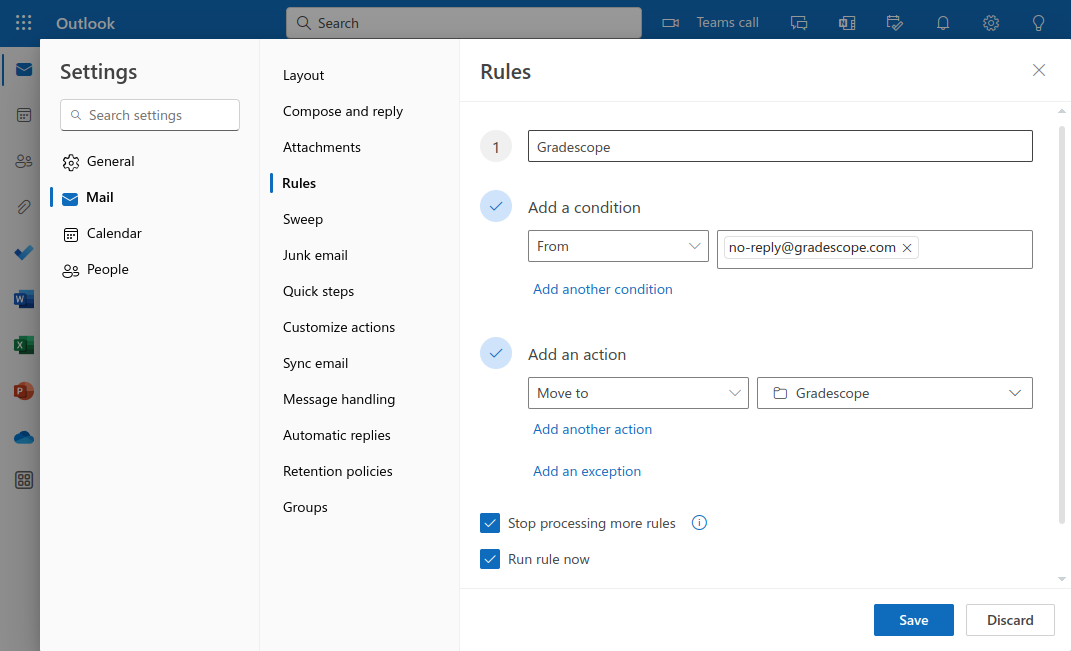Open the app launcher waffle icon
The image size is (1071, 651).
(24, 22)
